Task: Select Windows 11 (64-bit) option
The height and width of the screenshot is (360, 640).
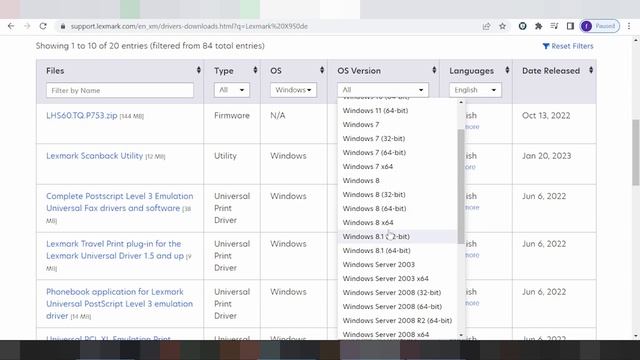Action: click(397, 111)
